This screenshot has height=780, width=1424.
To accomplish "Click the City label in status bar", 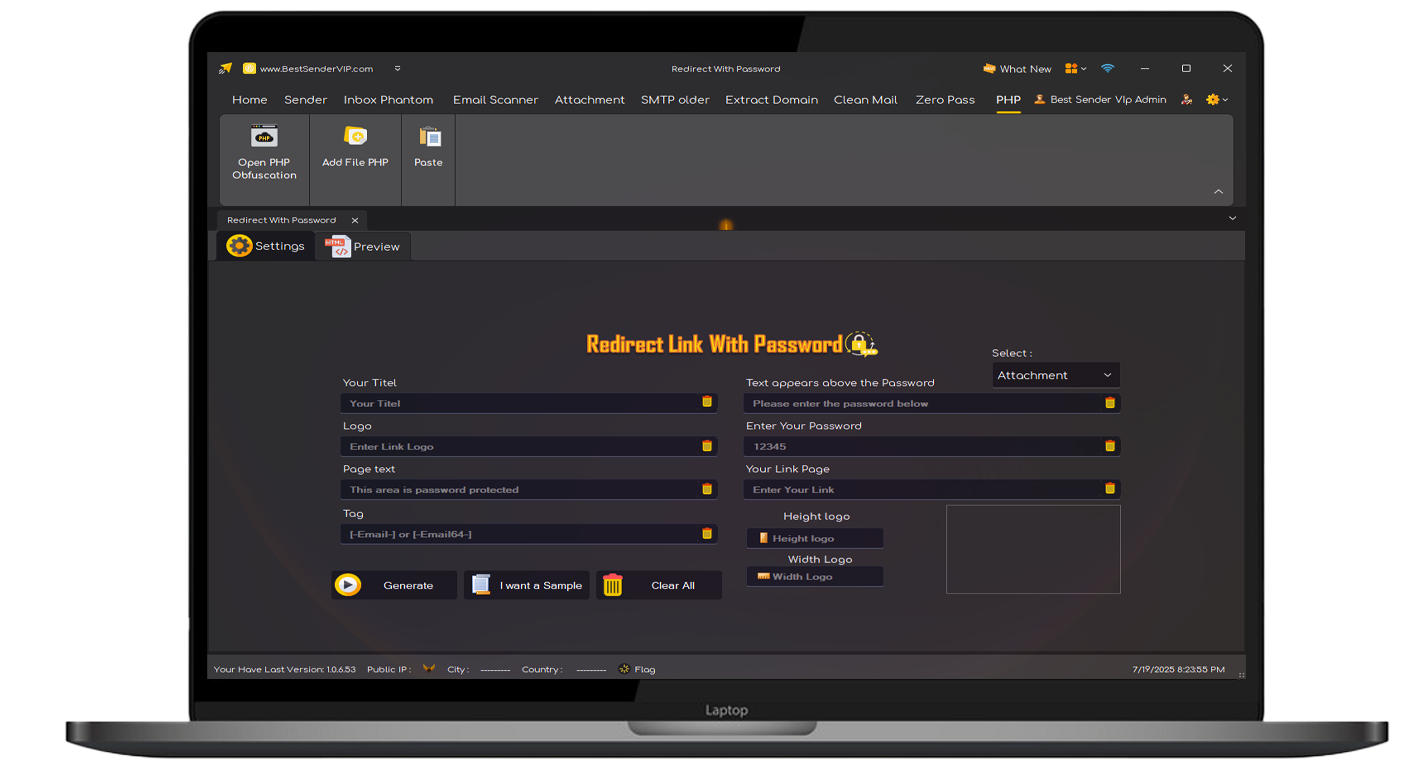I will coord(458,670).
